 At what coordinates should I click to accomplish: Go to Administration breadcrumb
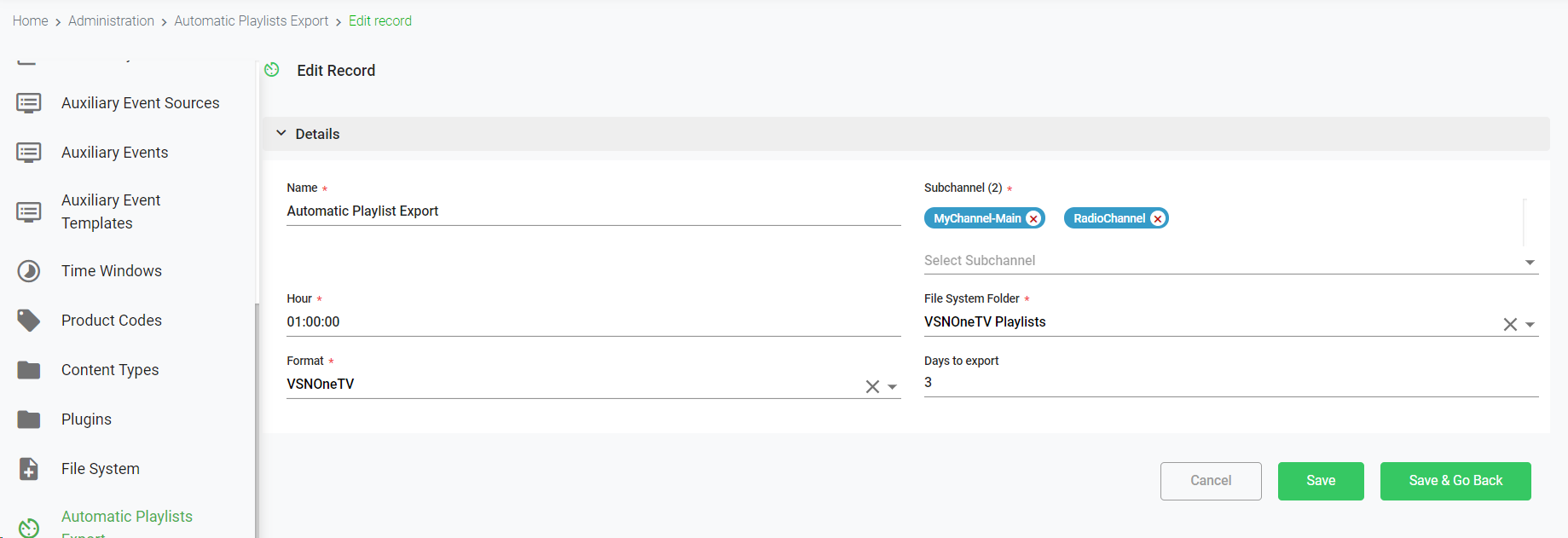pos(111,20)
